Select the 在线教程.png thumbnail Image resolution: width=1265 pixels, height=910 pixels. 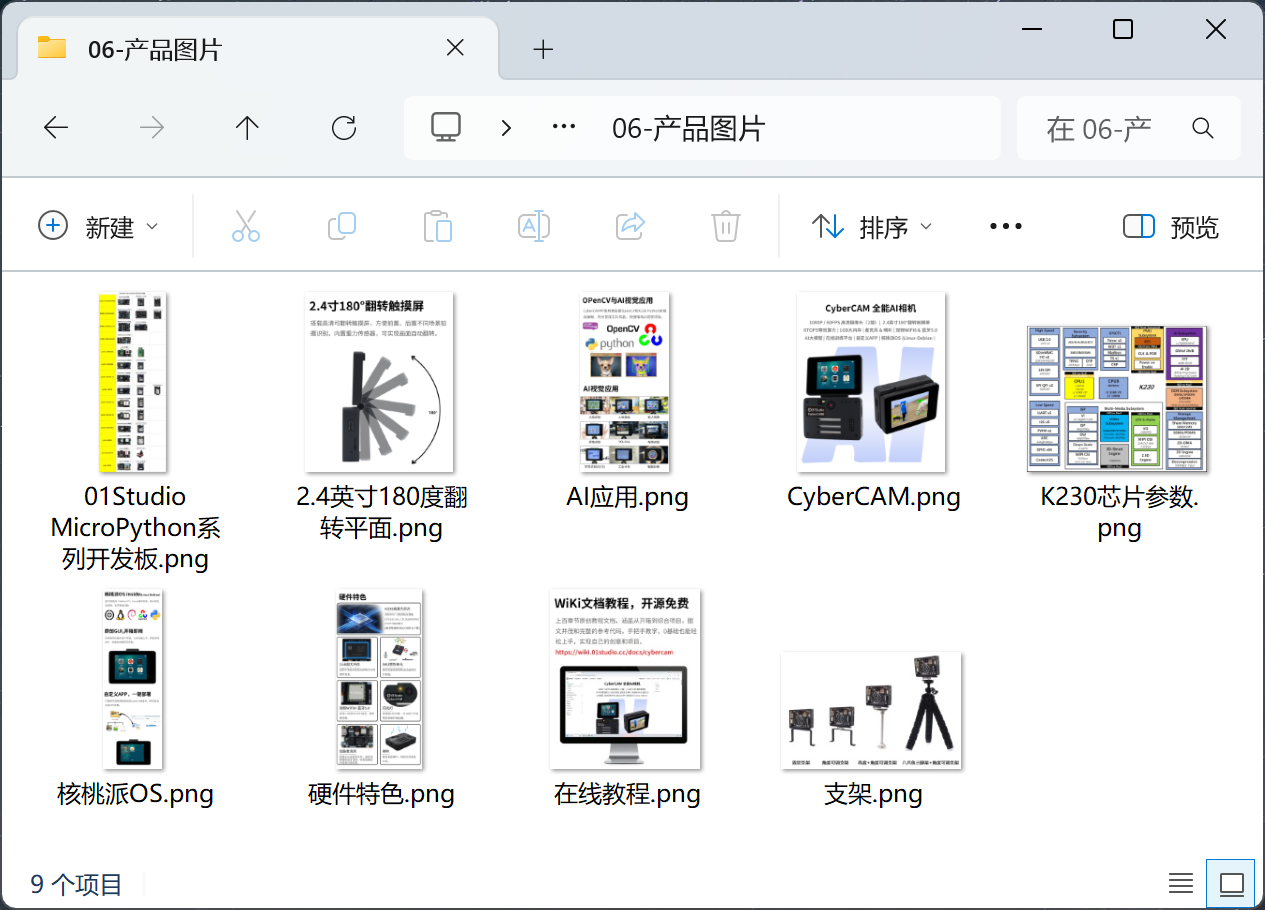tap(626, 679)
